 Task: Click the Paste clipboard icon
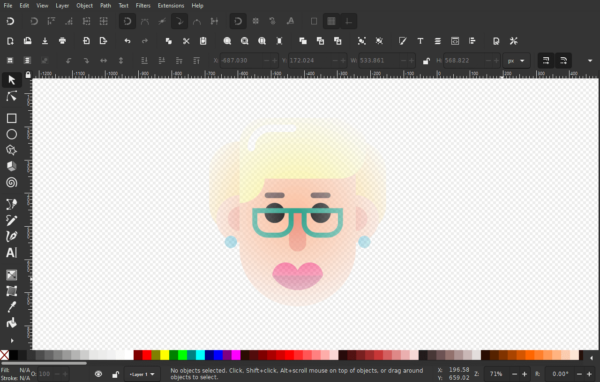203,41
